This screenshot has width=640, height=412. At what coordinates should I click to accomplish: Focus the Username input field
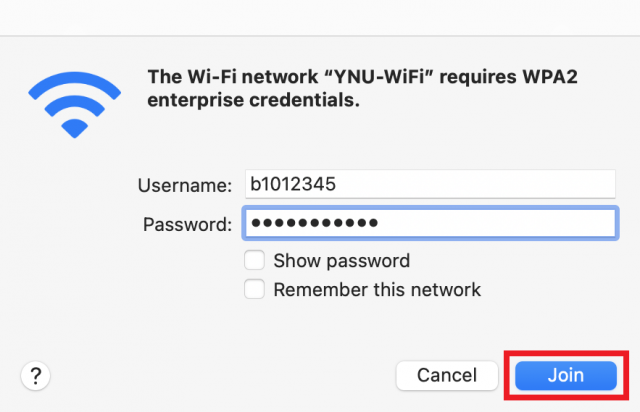click(x=430, y=184)
